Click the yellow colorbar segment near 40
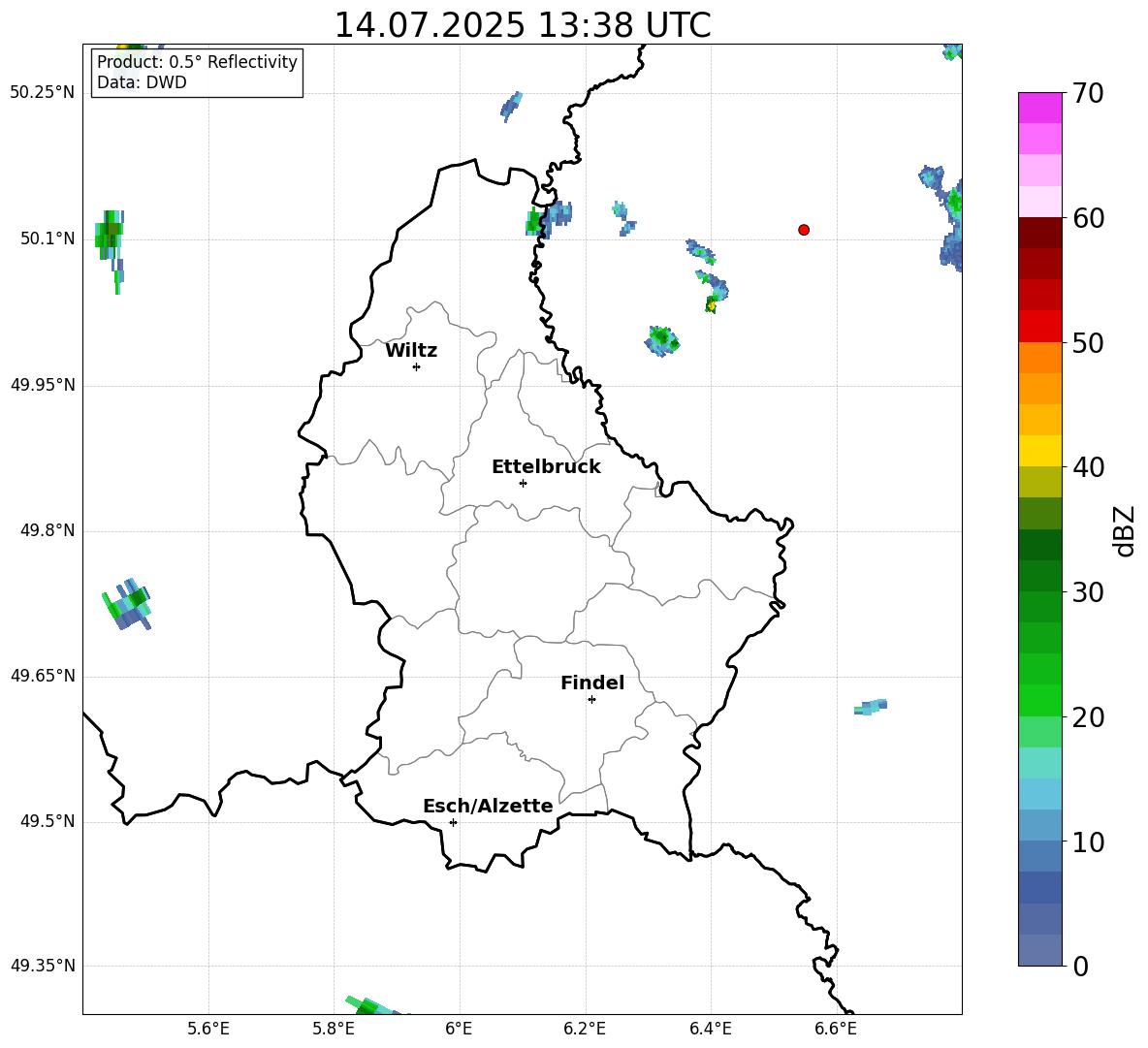The width and height of the screenshot is (1148, 1048). (x=1040, y=450)
